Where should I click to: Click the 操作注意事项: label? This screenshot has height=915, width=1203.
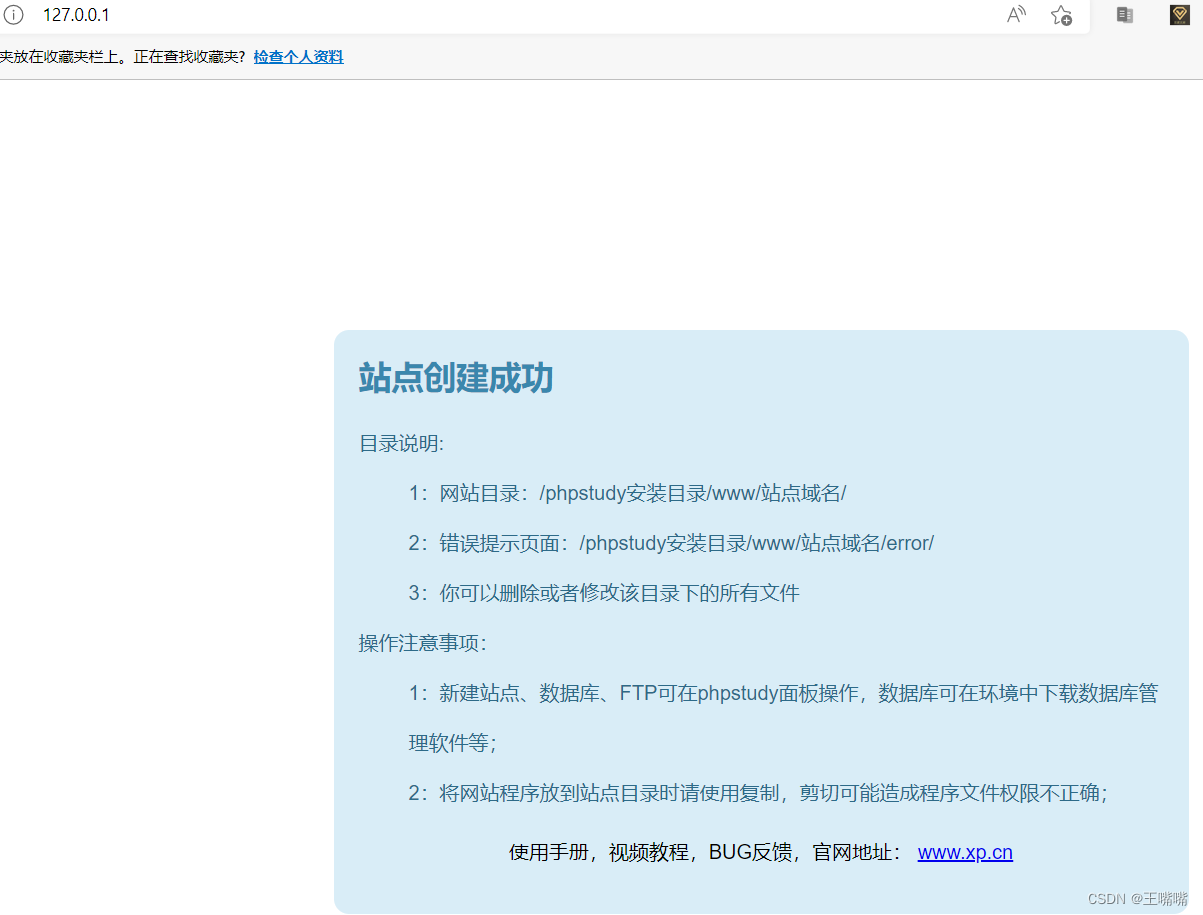423,643
